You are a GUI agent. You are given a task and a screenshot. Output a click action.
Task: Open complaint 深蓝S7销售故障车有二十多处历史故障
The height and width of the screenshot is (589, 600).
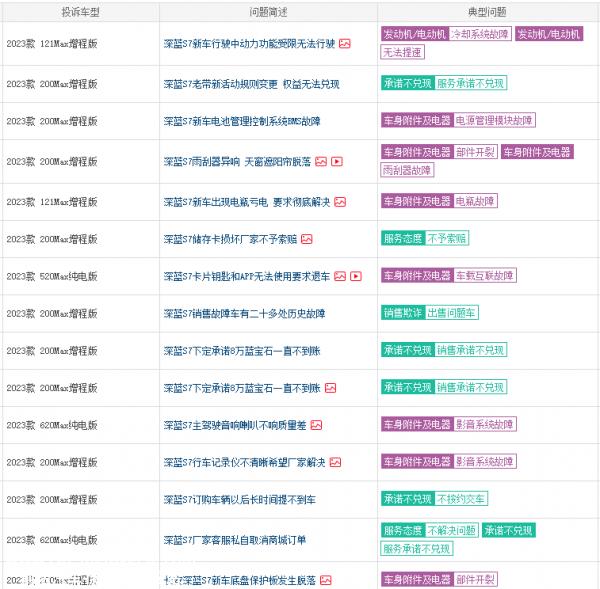(x=245, y=313)
